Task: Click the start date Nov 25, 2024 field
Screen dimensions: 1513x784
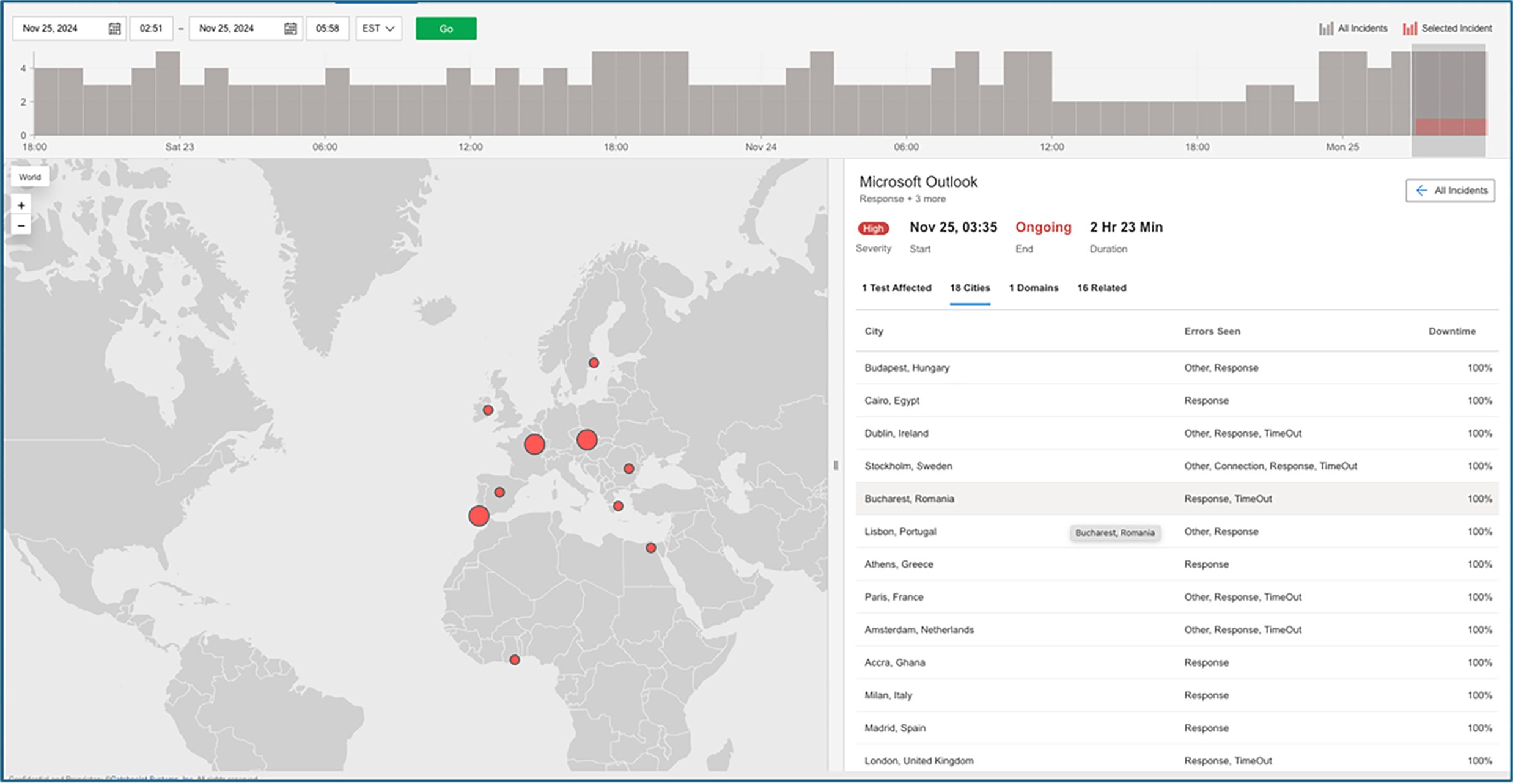Action: (x=69, y=29)
